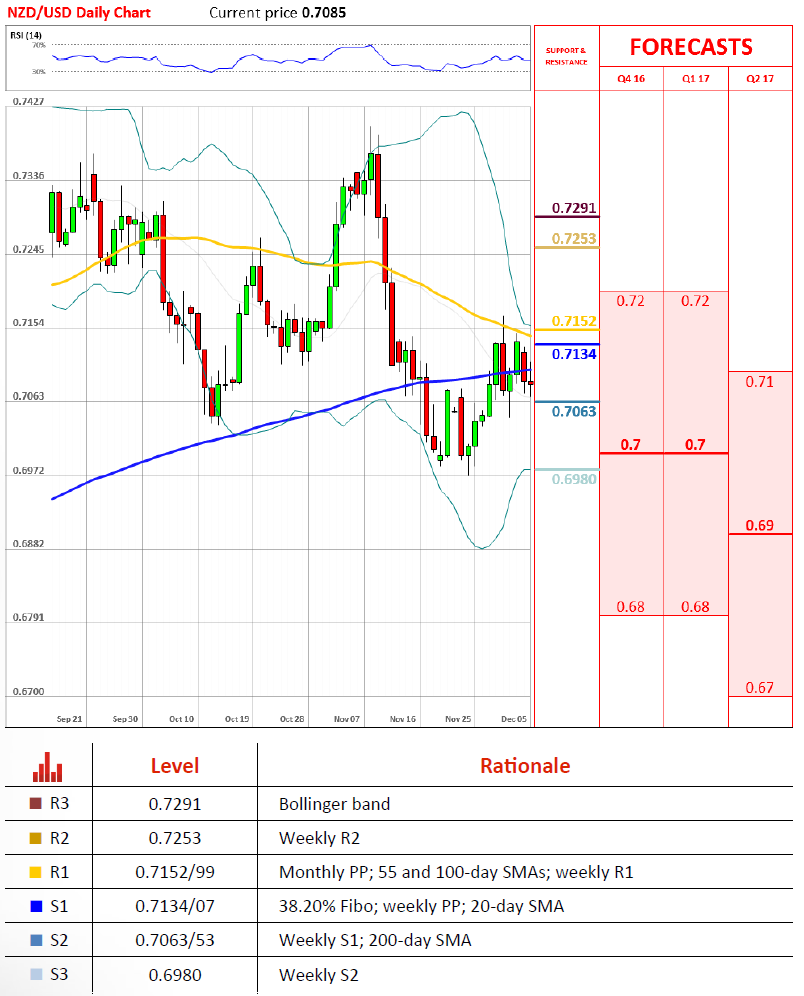804x996 pixels.
Task: Click the S1 row label
Action: (59, 906)
